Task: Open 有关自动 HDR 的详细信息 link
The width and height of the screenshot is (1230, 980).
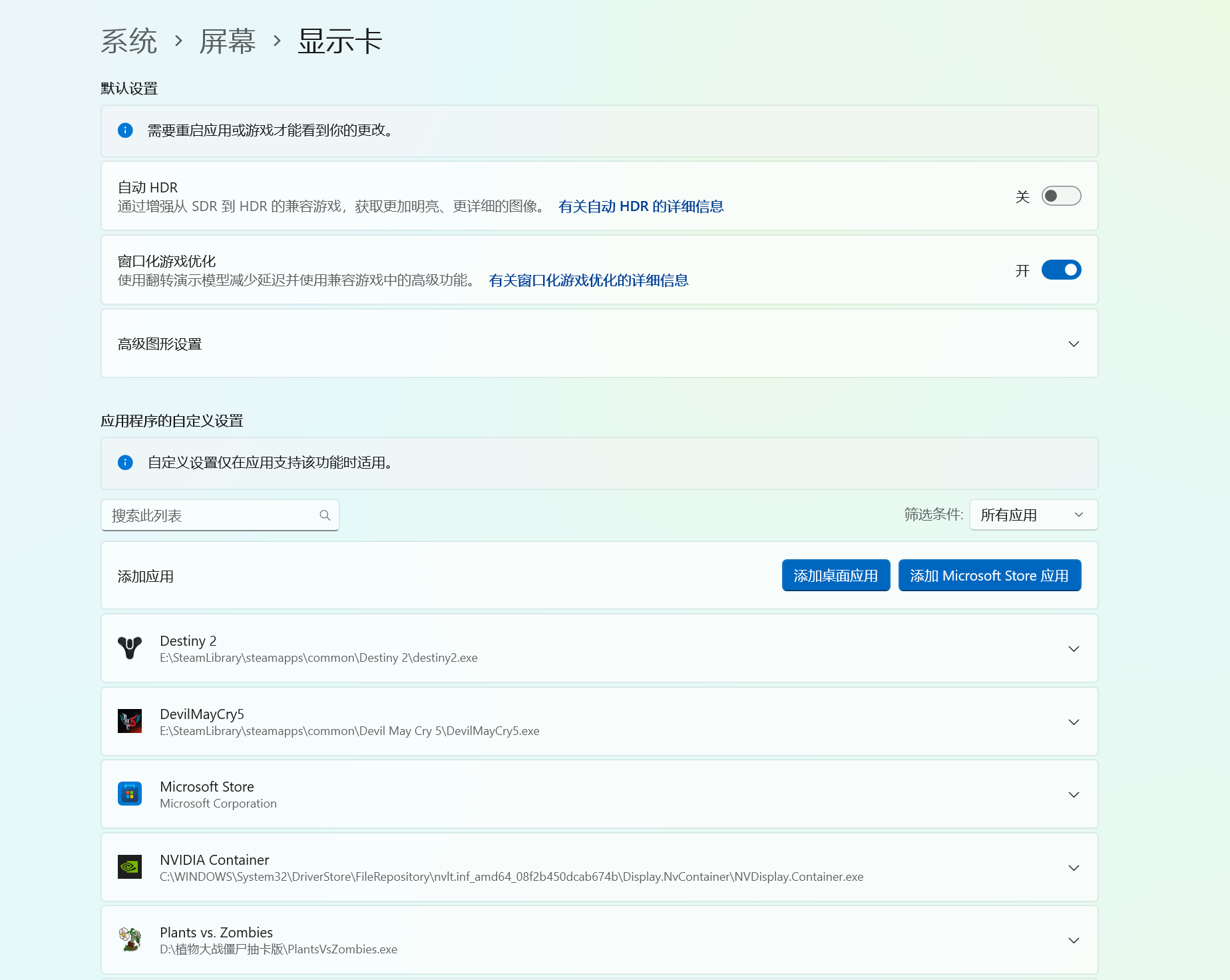Action: (x=640, y=206)
